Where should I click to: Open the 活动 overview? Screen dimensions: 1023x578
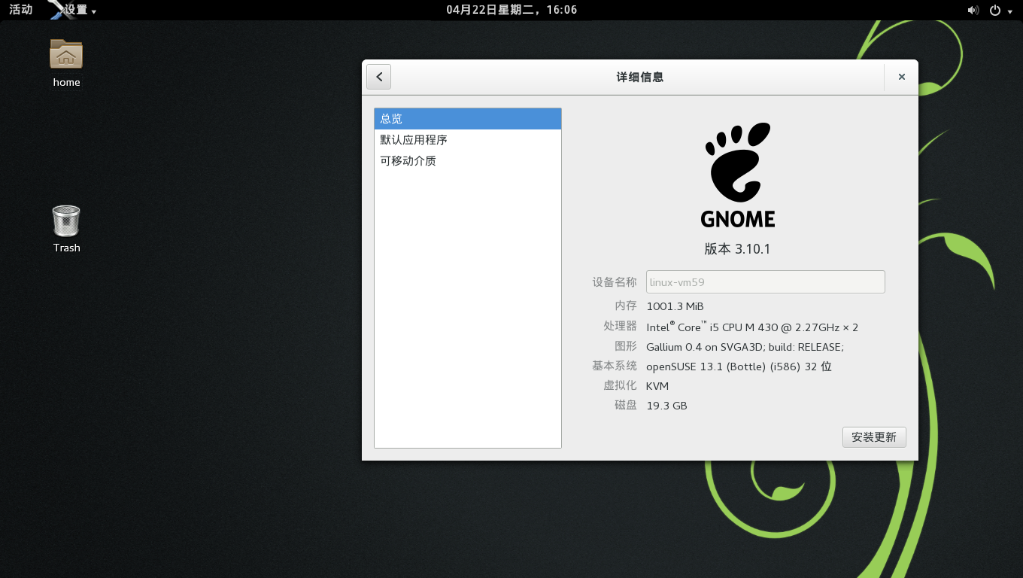tap(21, 10)
